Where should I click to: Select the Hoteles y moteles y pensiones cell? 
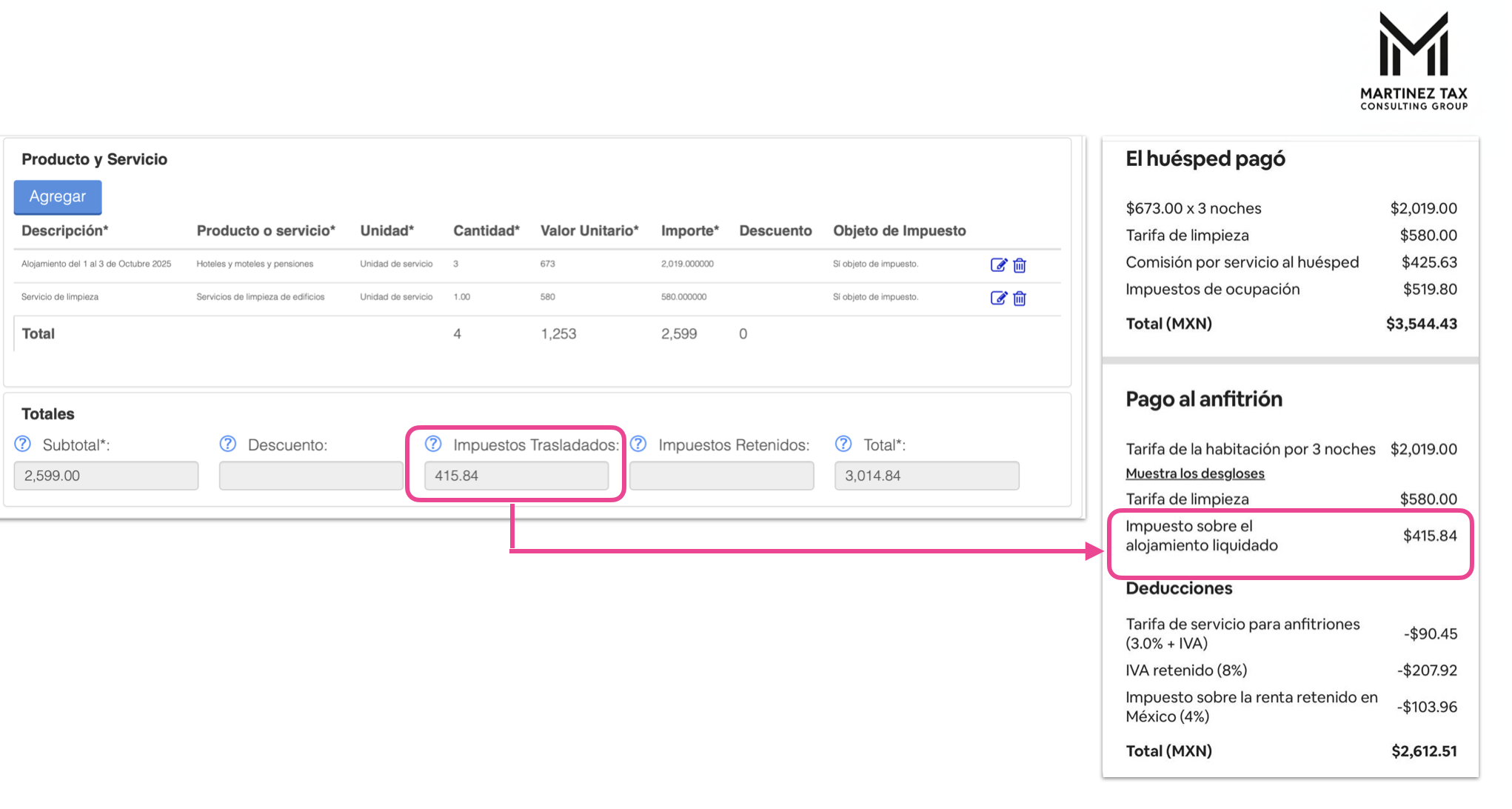[255, 264]
